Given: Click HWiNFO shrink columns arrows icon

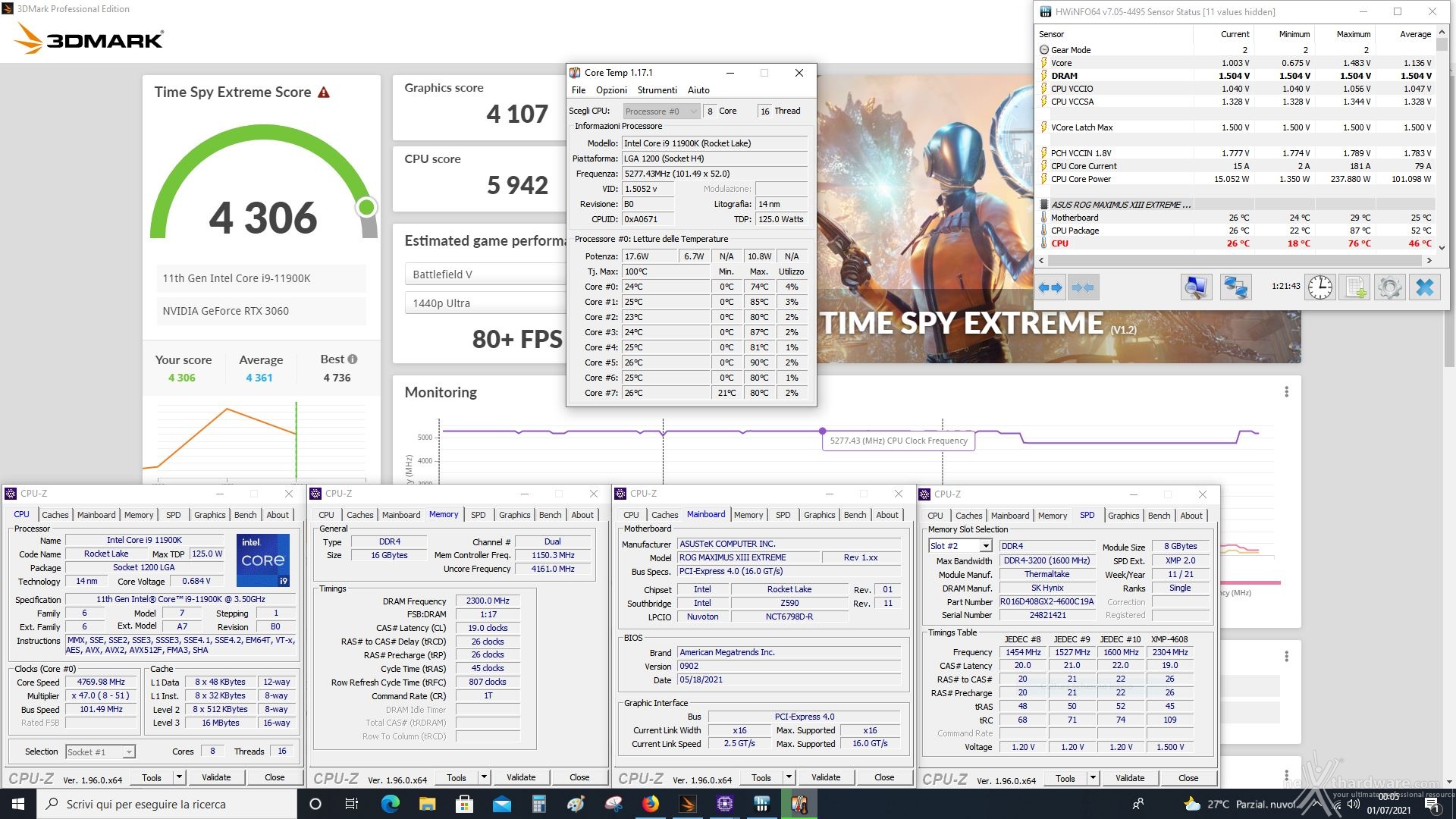Looking at the screenshot, I should coord(1083,287).
